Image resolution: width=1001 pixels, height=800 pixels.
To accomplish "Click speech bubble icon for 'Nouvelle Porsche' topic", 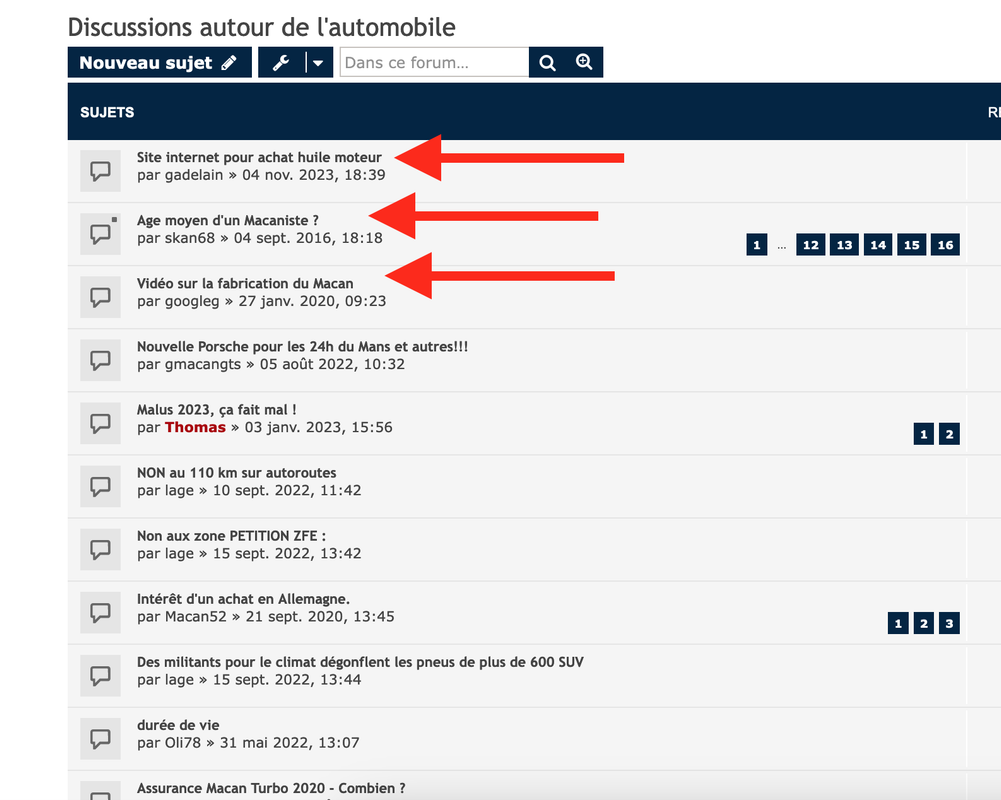I will pos(100,360).
